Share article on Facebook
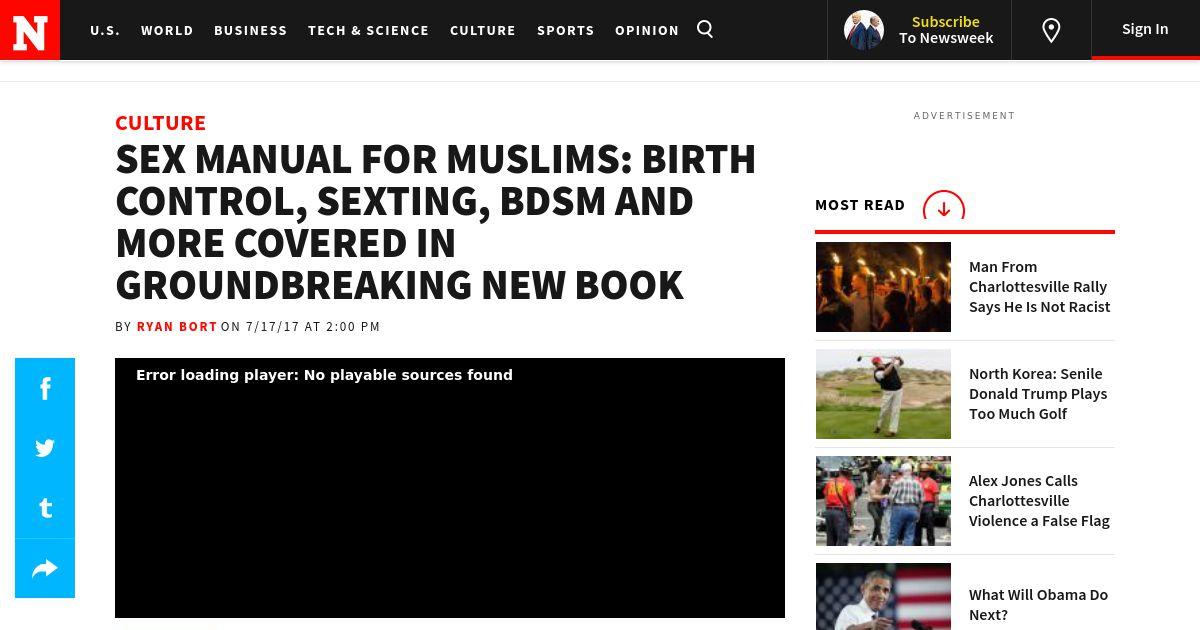This screenshot has height=630, width=1200. click(45, 388)
